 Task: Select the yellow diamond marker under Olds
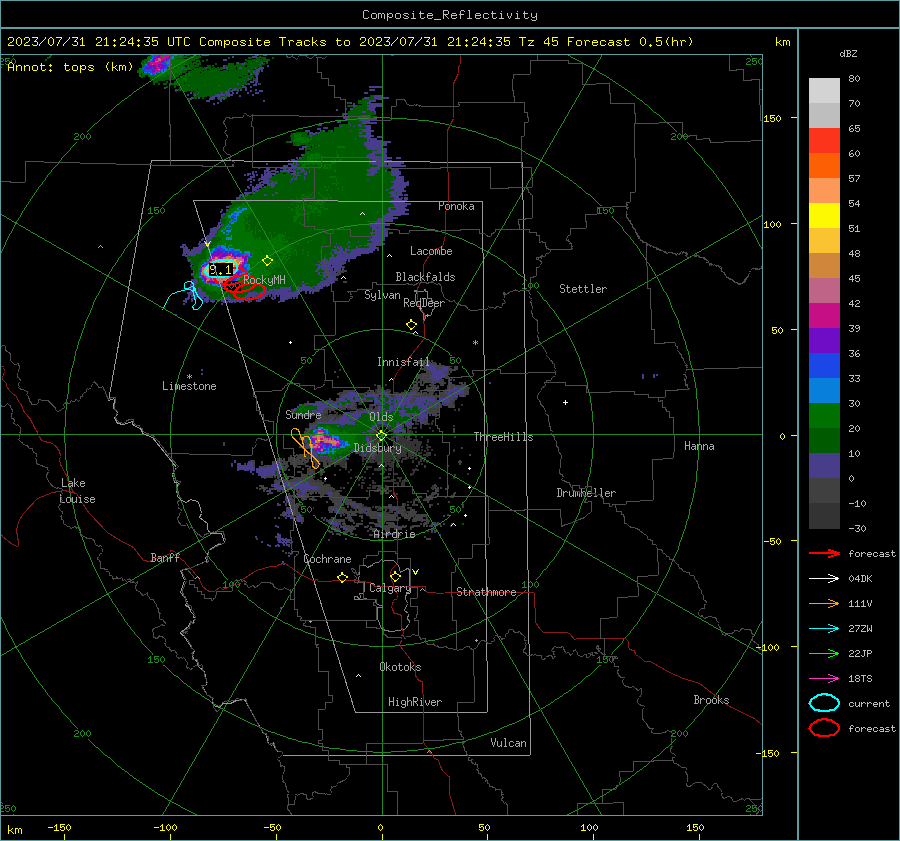(381, 436)
